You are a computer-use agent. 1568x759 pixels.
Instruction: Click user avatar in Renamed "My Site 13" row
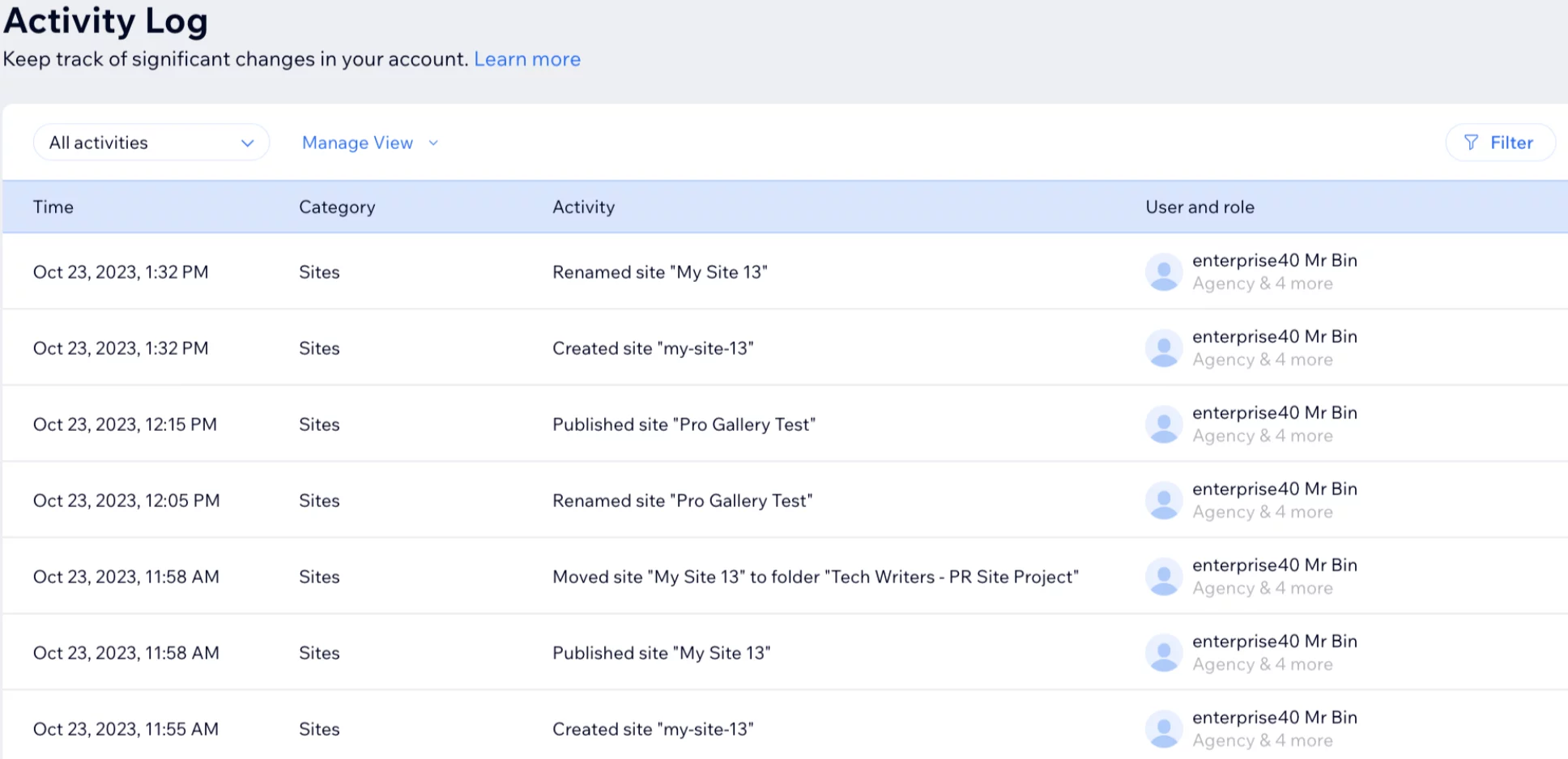coord(1164,272)
